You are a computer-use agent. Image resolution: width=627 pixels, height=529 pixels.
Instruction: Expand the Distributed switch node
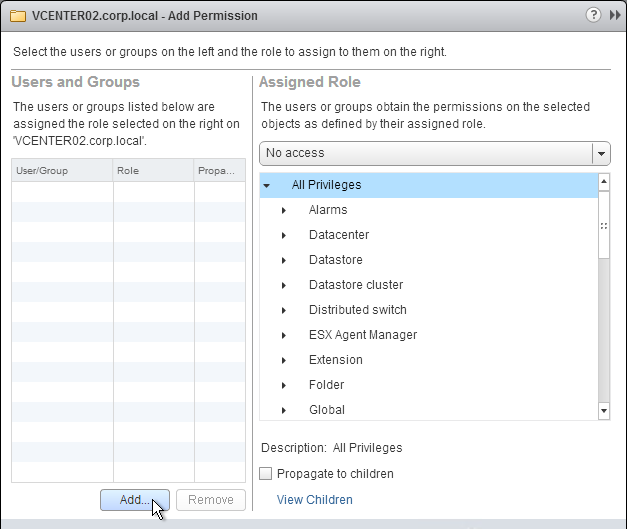(284, 310)
